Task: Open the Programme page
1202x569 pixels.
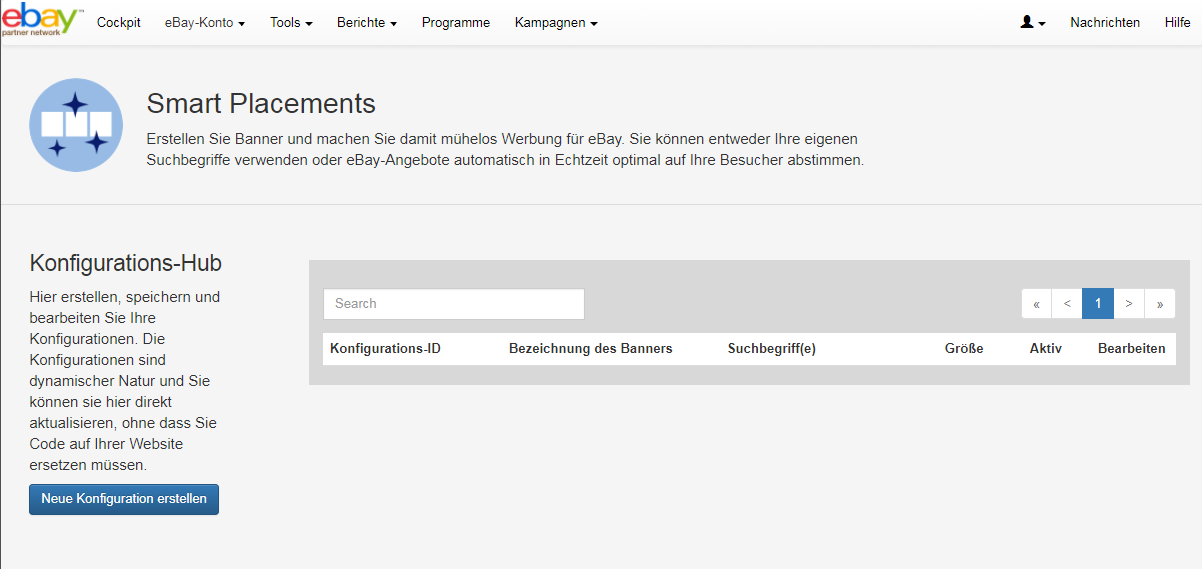Action: click(x=456, y=22)
